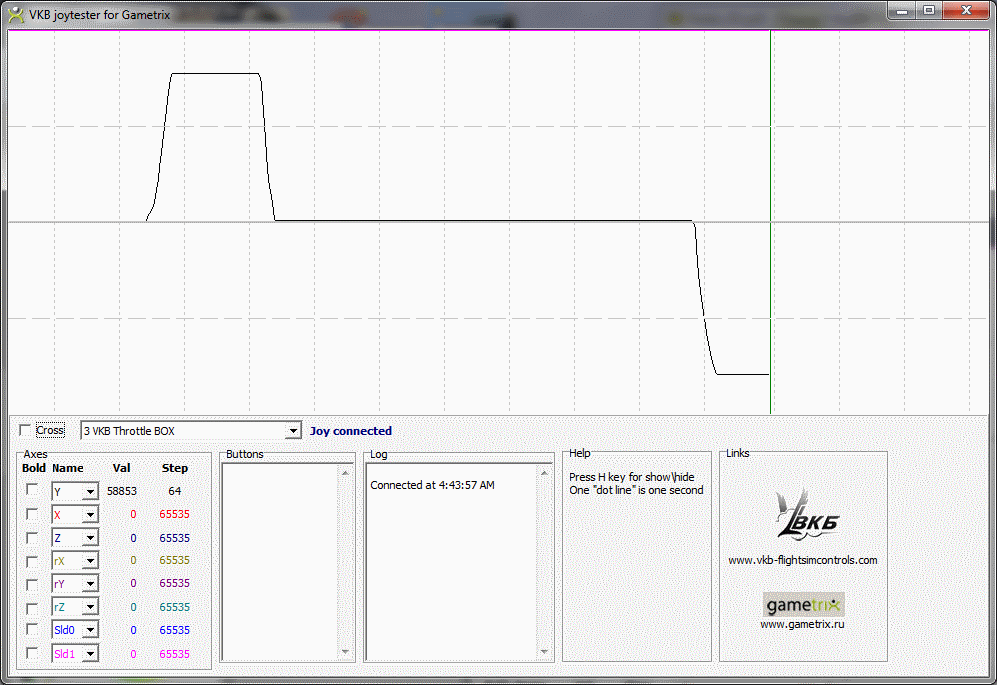Tick the Bold checkbox for rY axis
Image resolution: width=997 pixels, height=685 pixels.
point(32,584)
